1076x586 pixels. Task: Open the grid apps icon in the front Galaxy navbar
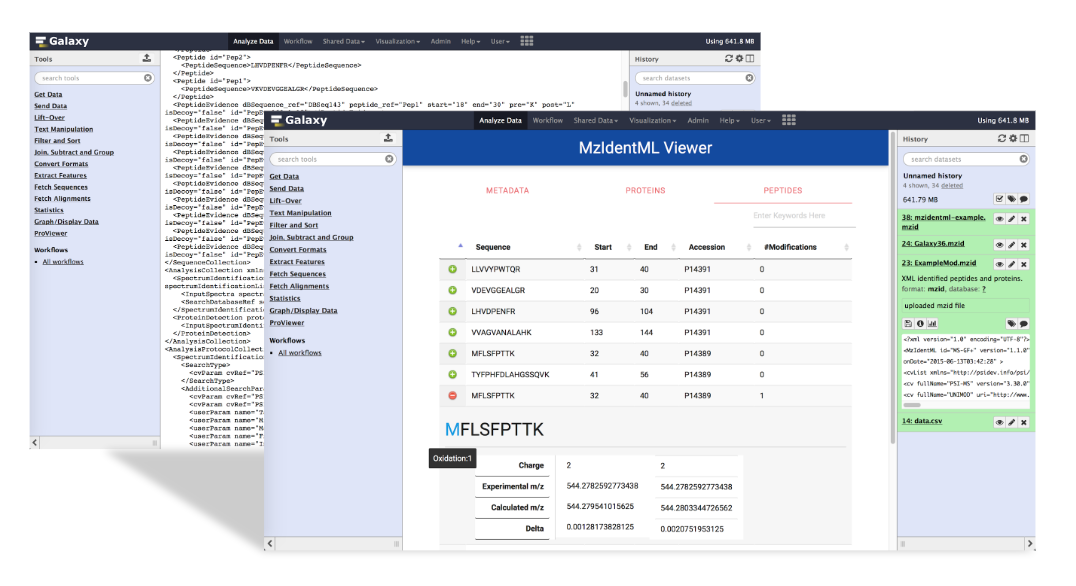point(789,120)
